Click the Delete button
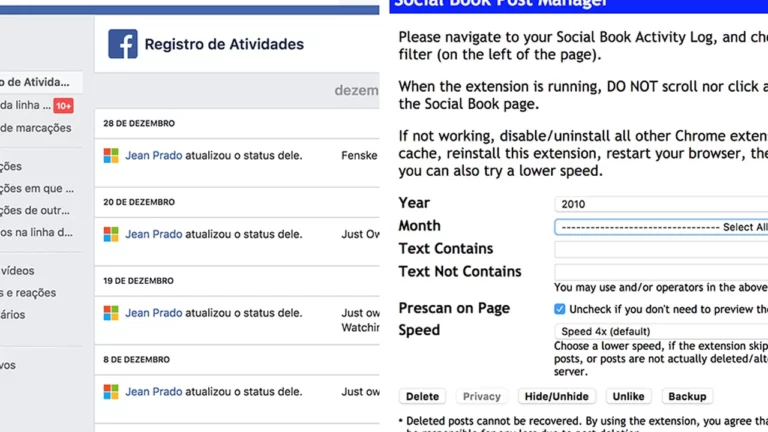 422,396
